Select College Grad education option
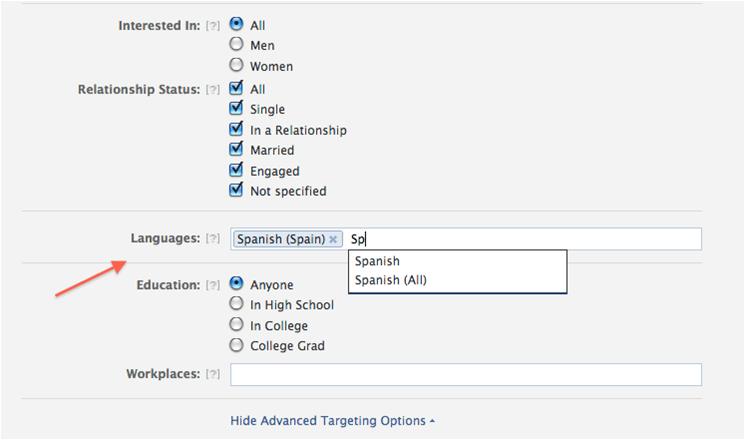The image size is (745, 440). coord(236,344)
